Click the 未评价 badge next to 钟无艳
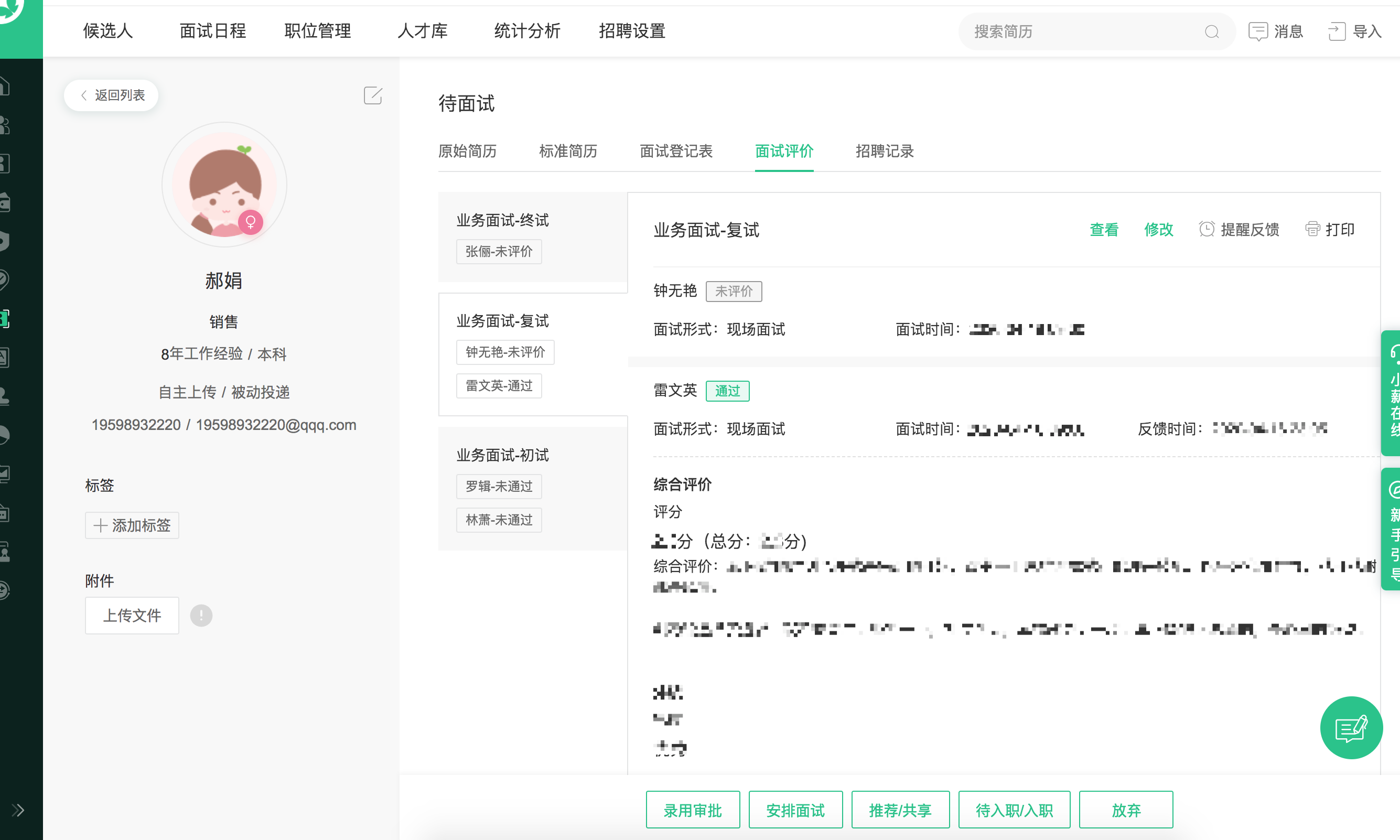 click(734, 291)
